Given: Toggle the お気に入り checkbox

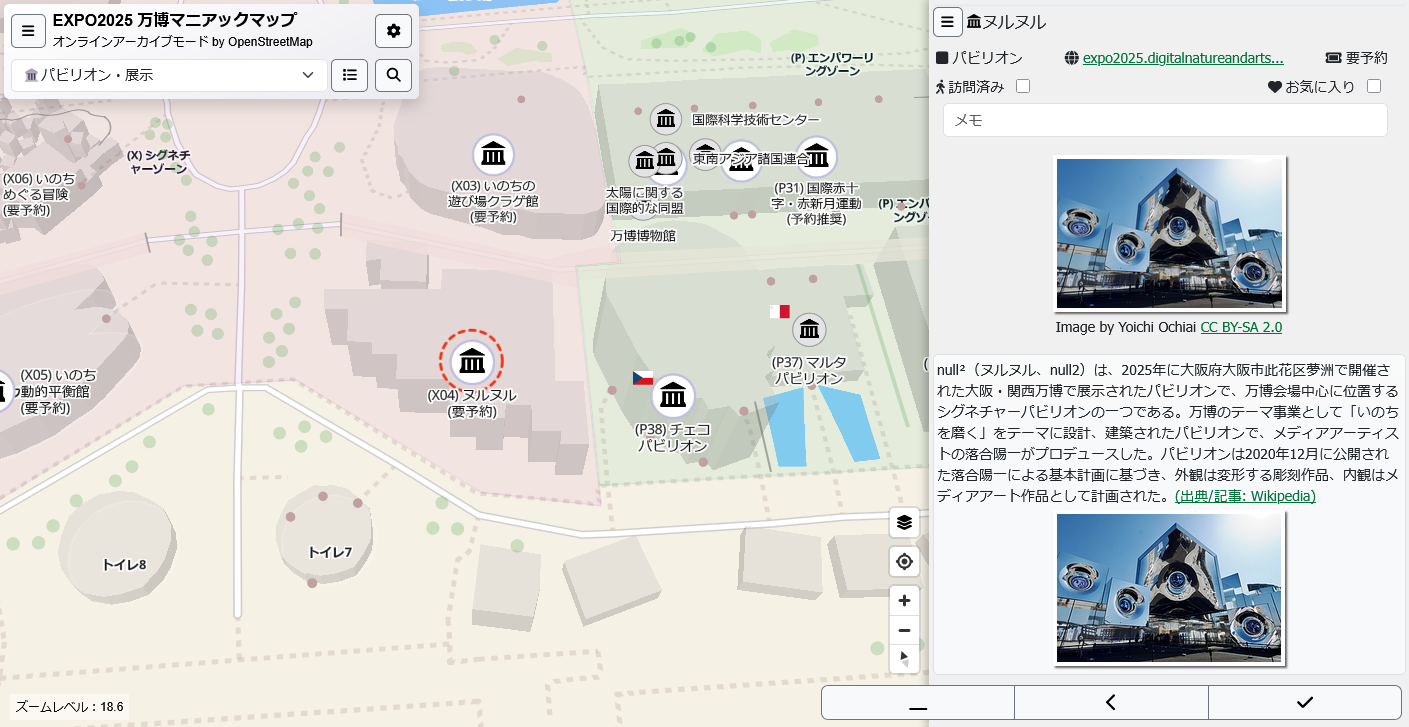Looking at the screenshot, I should coord(1374,86).
